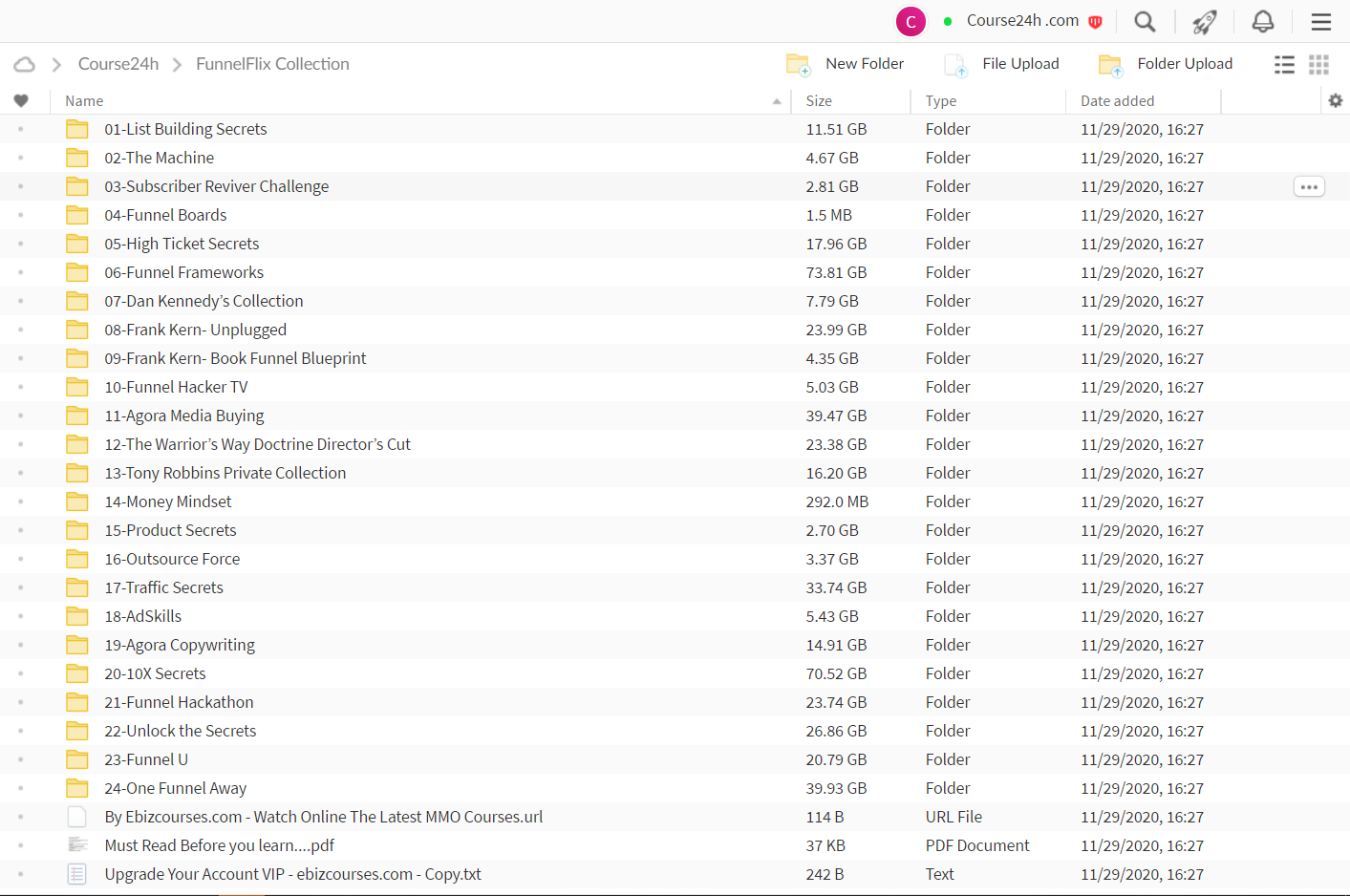Open 08-Frank Kern- Unplugged folder
This screenshot has width=1350, height=896.
(x=195, y=330)
